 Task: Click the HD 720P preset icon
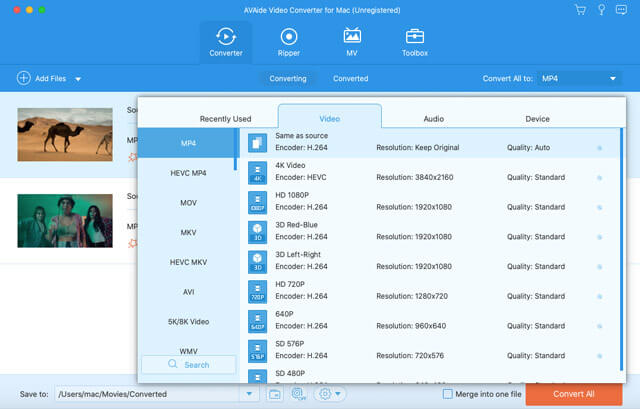click(257, 292)
